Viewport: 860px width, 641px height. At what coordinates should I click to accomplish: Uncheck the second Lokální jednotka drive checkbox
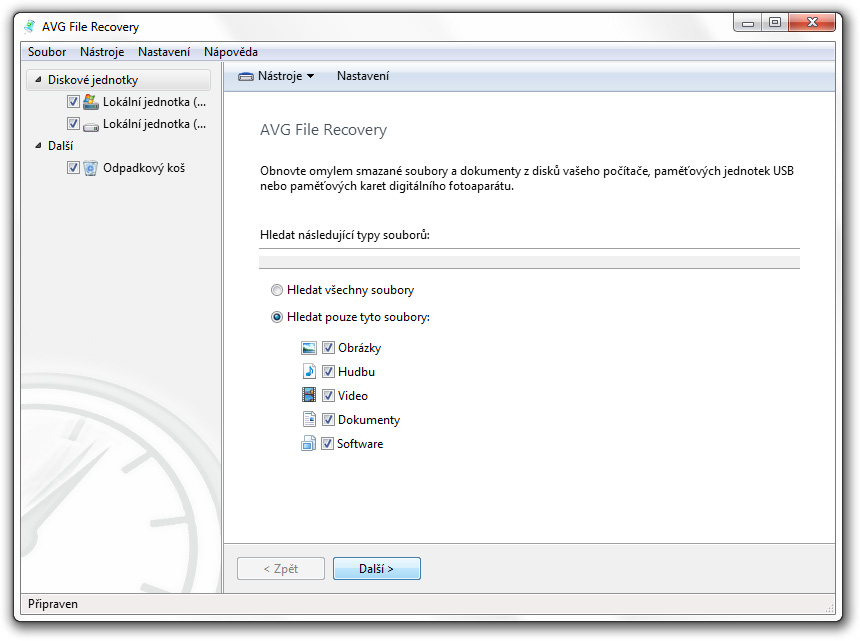tap(73, 124)
